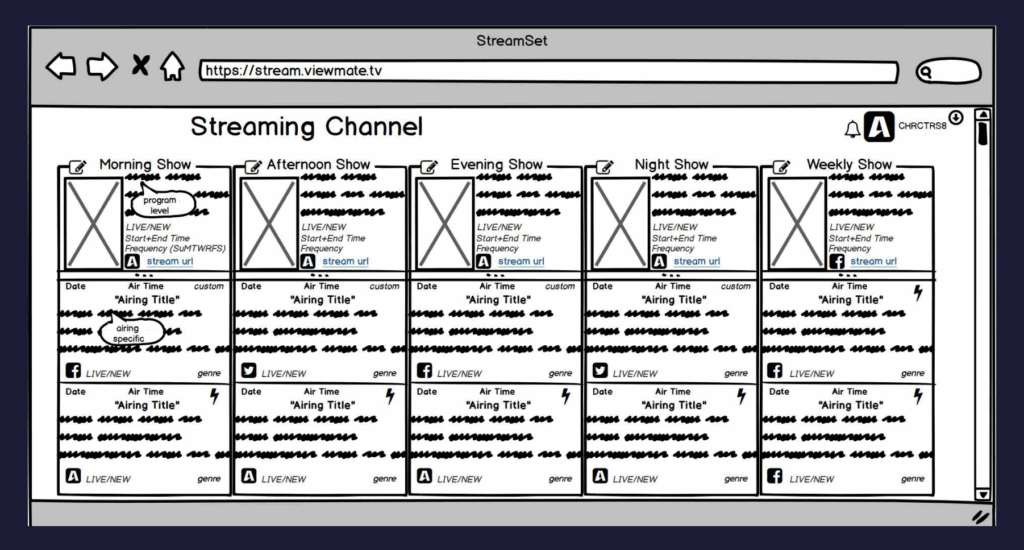Click the edit icon beside Weekly Show
1024x550 pixels.
coord(782,167)
